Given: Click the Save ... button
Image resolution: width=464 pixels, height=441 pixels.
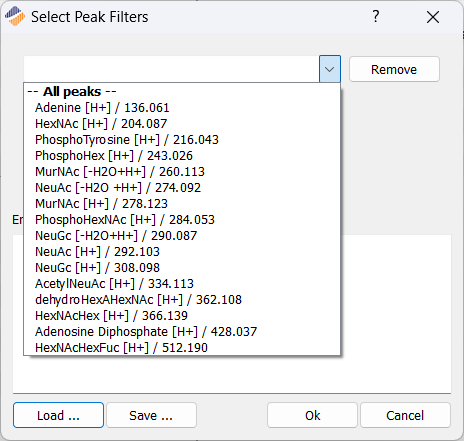Looking at the screenshot, I should tap(151, 415).
